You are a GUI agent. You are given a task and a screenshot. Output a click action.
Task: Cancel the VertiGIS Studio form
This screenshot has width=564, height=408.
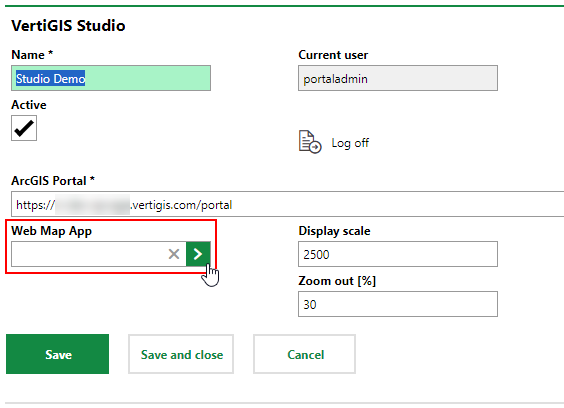(305, 354)
